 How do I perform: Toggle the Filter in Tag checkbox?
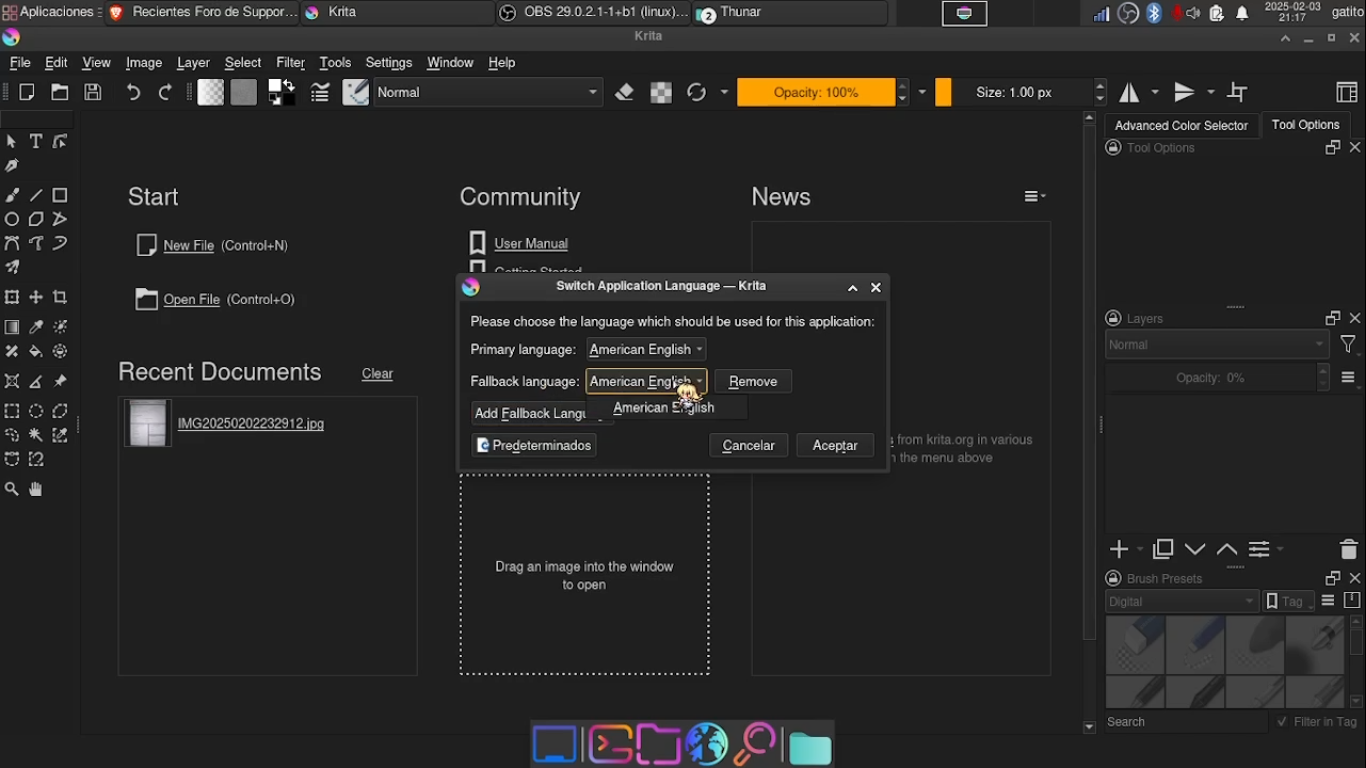pos(1283,722)
